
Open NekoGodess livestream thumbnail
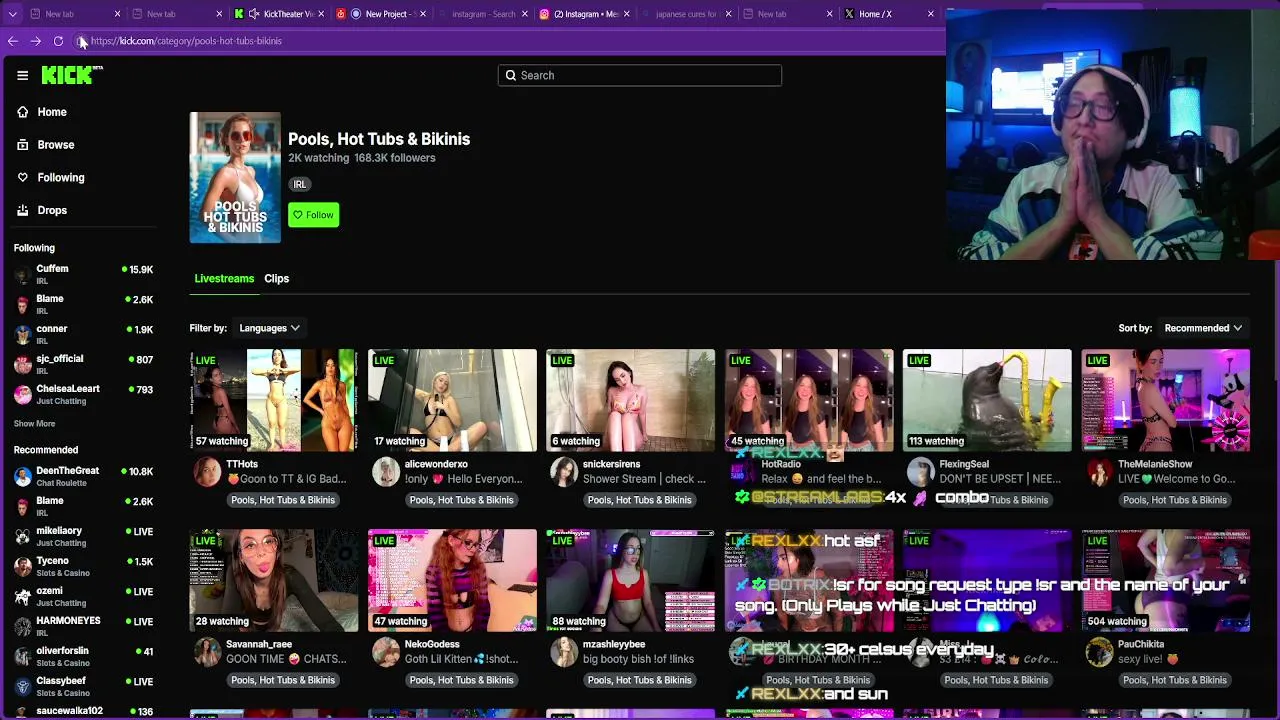coord(452,580)
